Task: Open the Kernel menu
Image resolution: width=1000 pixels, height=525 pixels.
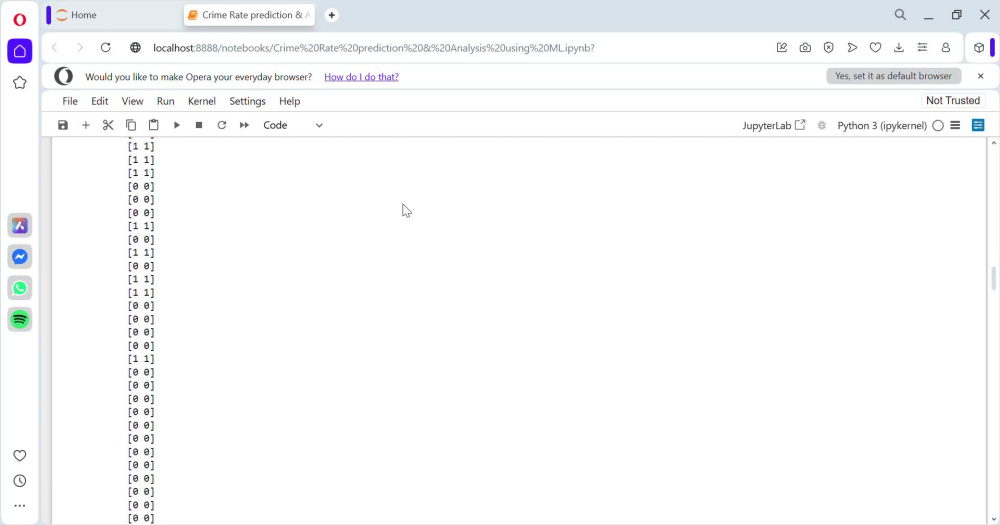Action: 202,101
